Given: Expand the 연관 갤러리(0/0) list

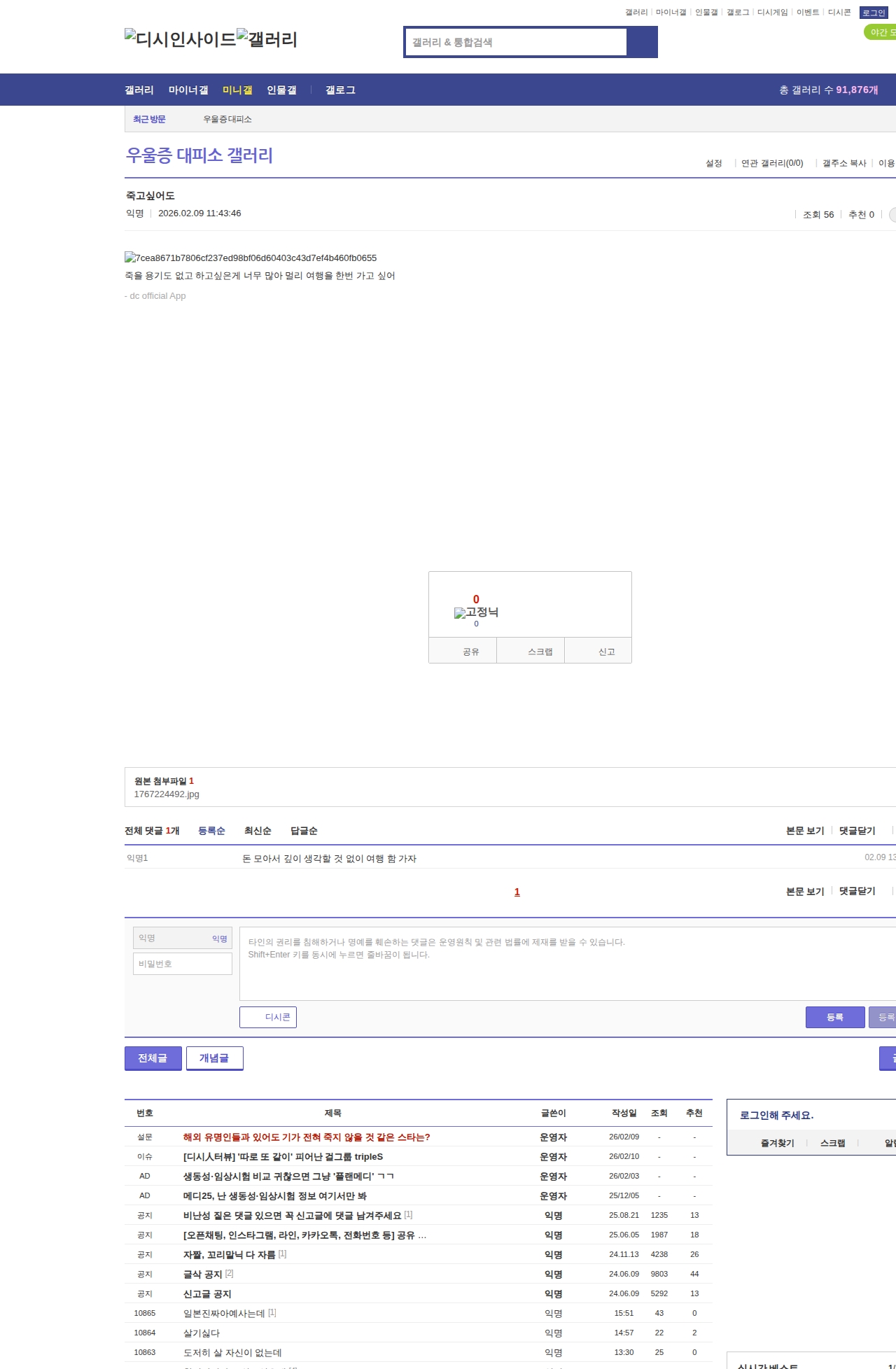Looking at the screenshot, I should pos(771,163).
